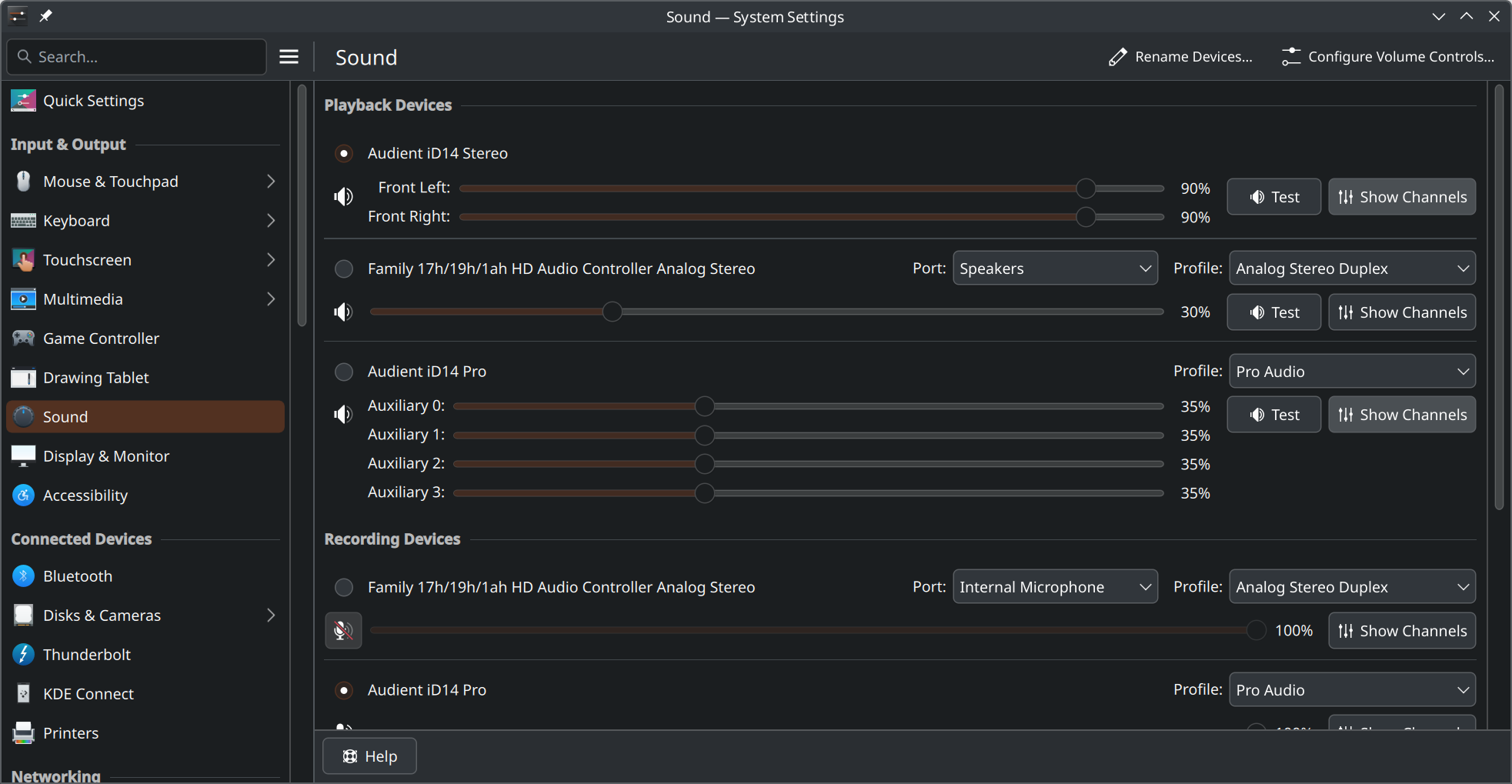The image size is (1512, 784).
Task: Open KDE Connect in the sidebar
Action: pos(88,694)
